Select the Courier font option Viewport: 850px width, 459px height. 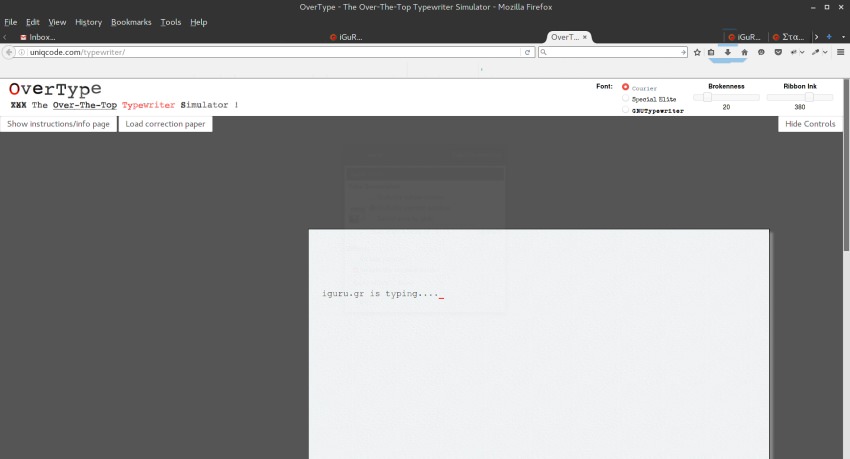tap(626, 87)
